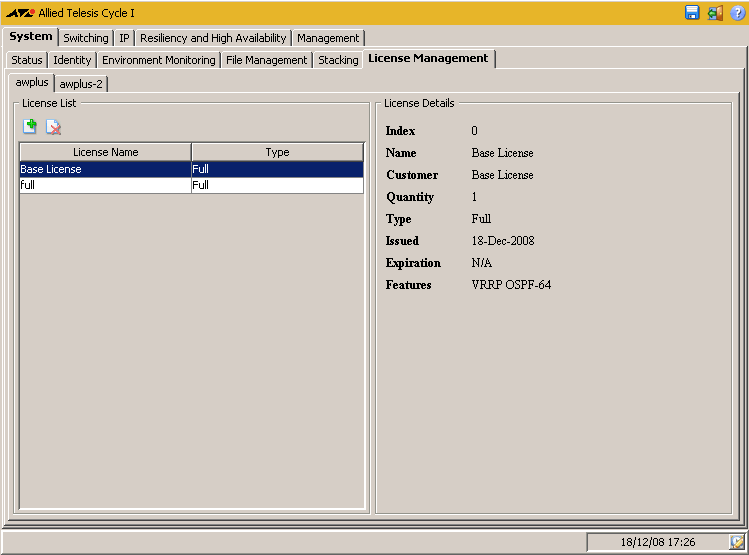Click the Index value 0
The height and width of the screenshot is (555, 749).
[474, 131]
